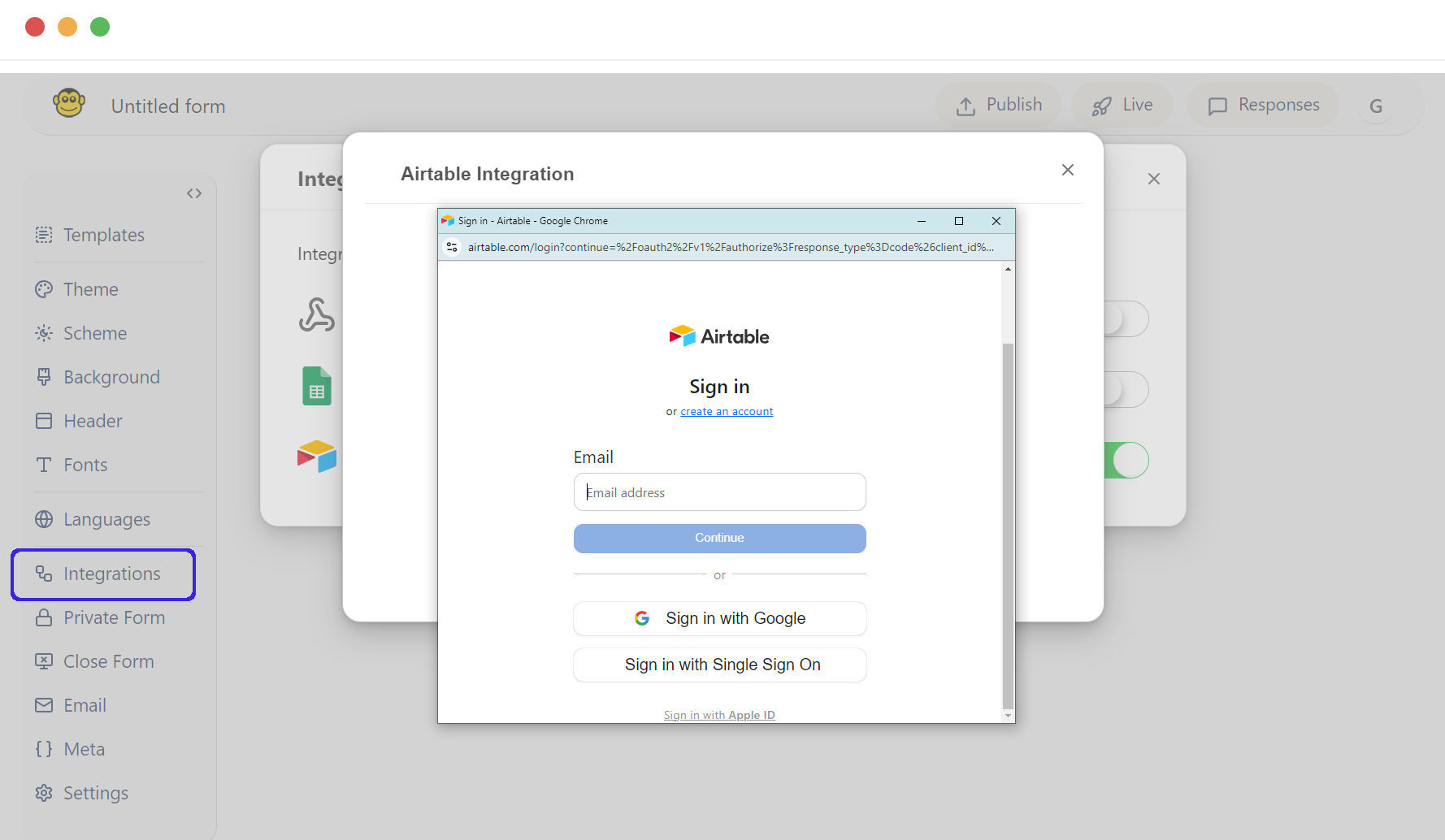Click the Private Form lock icon
This screenshot has height=840, width=1445.
[44, 617]
